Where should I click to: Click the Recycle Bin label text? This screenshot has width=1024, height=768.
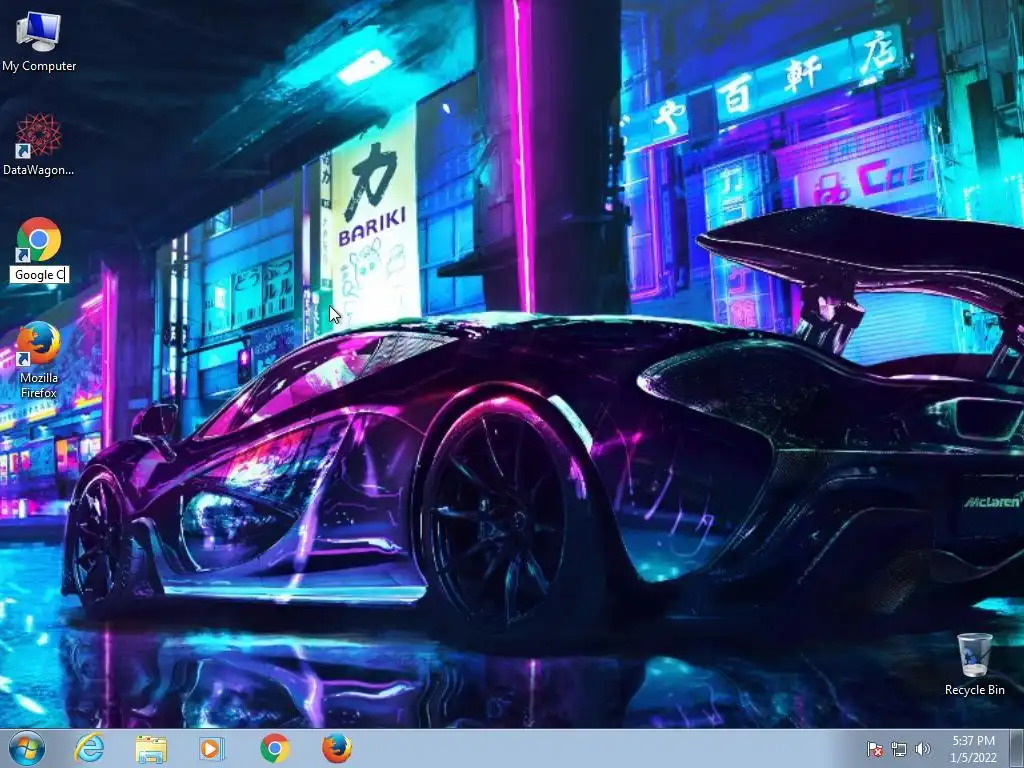coord(974,690)
